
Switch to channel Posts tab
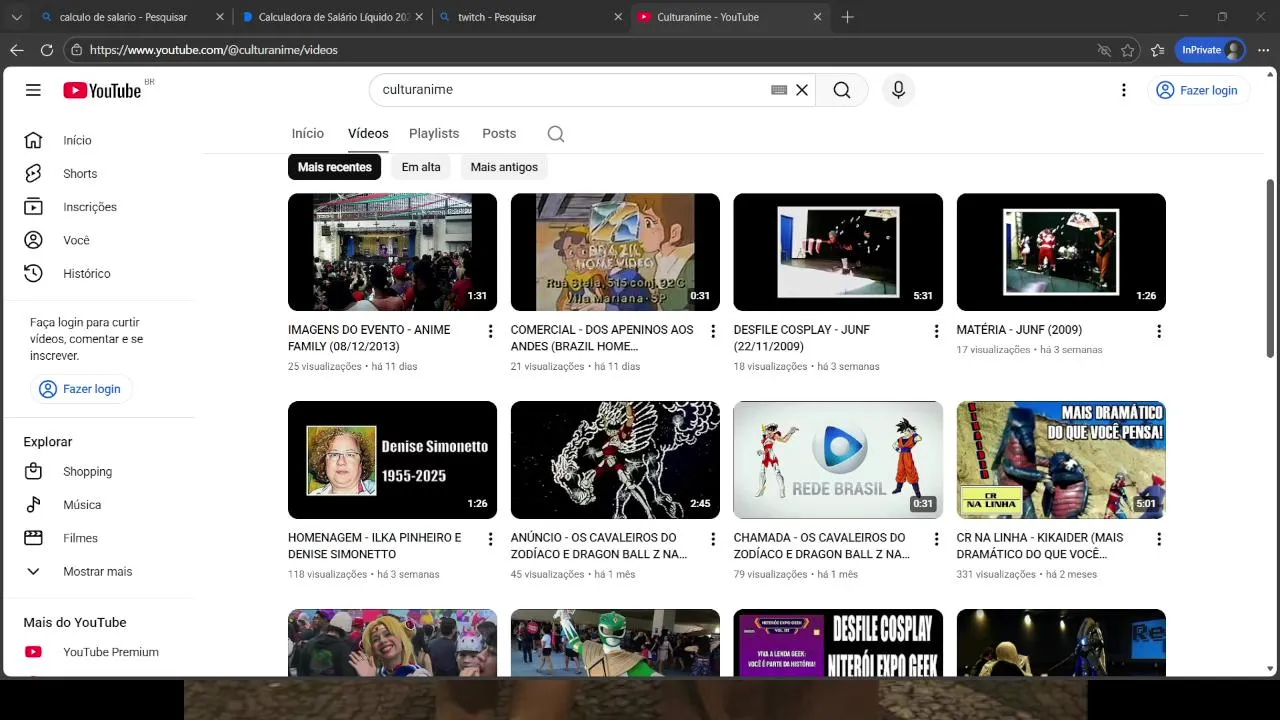pyautogui.click(x=499, y=133)
